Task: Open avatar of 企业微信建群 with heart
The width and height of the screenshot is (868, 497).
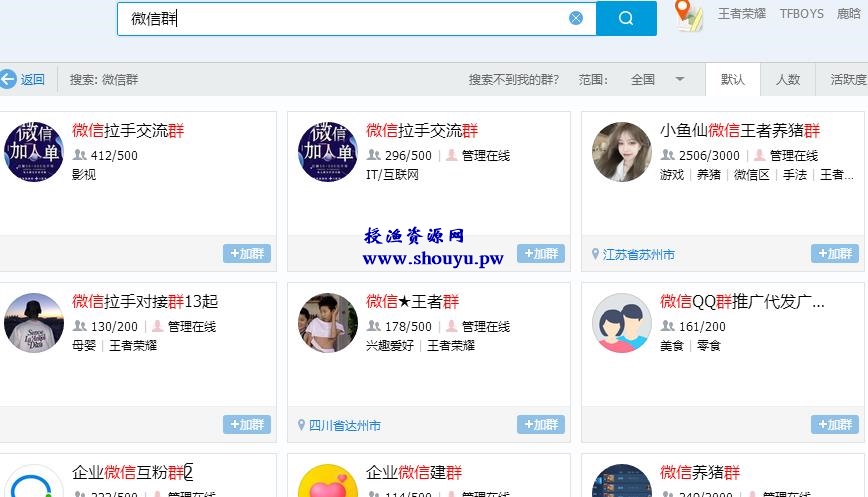Action: pyautogui.click(x=328, y=480)
